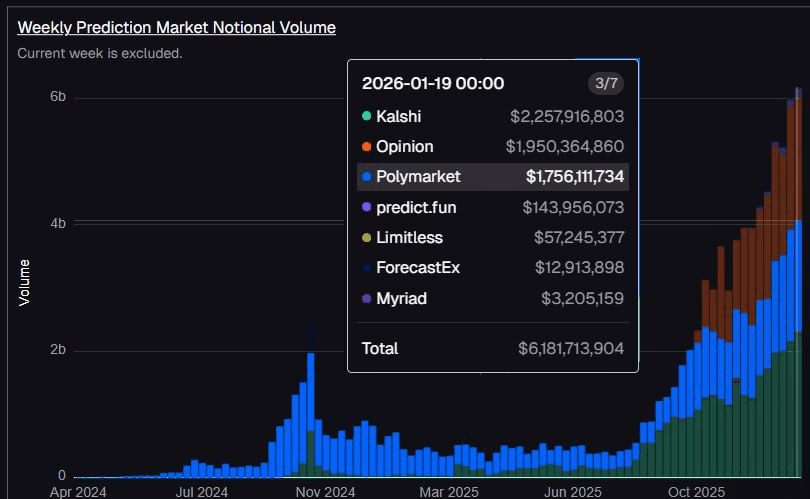Click the violet Myriad series dot
Screen dimensions: 810x499
pos(367,298)
